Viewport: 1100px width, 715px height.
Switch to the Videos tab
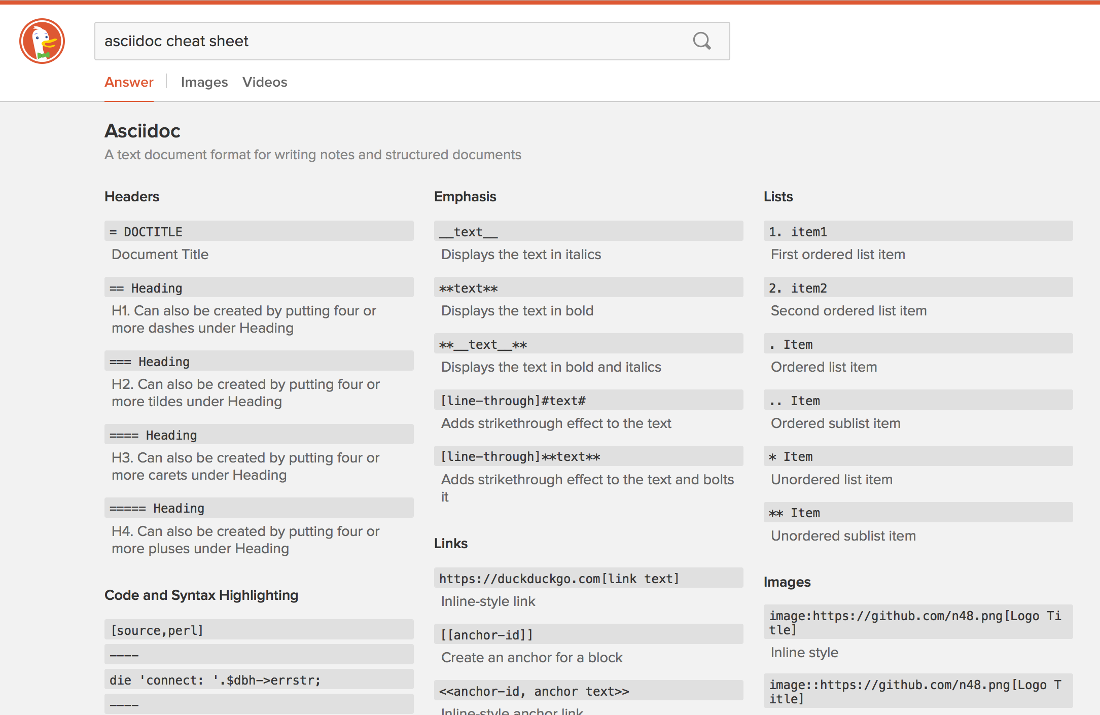264,82
